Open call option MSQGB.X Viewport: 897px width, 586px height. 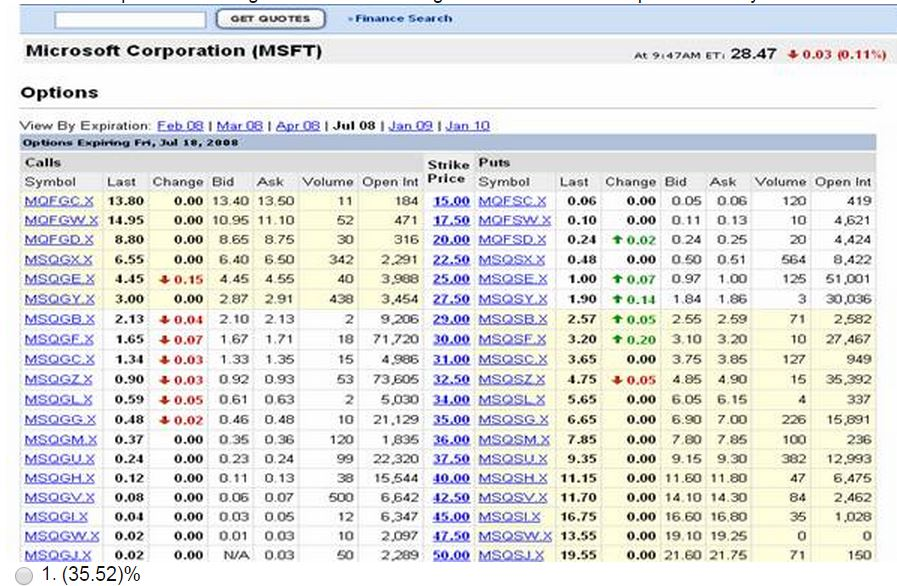[59, 319]
